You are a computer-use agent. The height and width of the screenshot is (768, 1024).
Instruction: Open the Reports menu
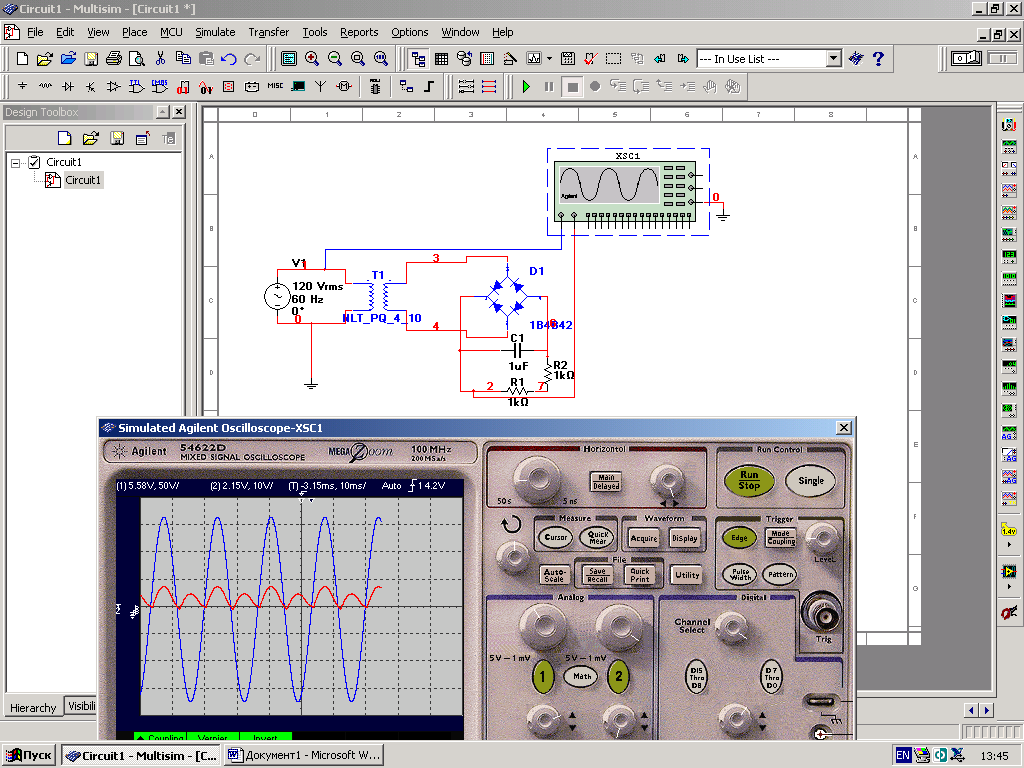[359, 32]
